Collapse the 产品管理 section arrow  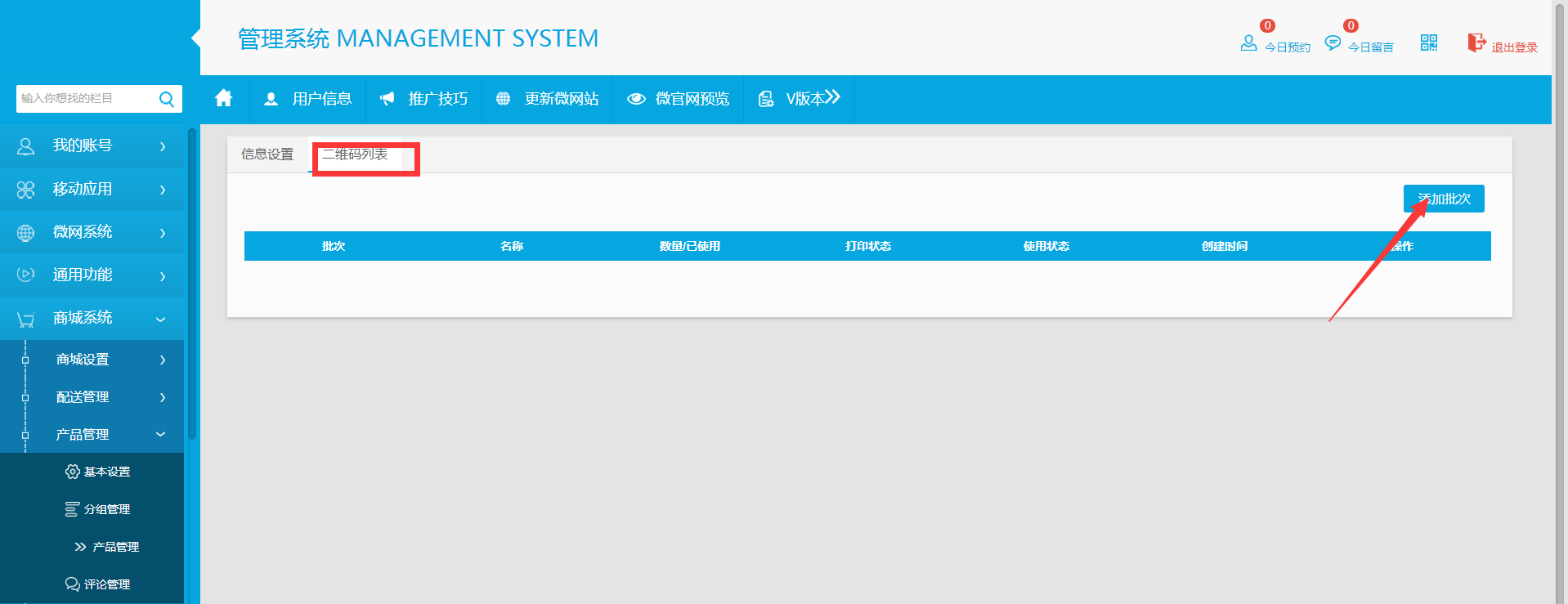tap(161, 434)
